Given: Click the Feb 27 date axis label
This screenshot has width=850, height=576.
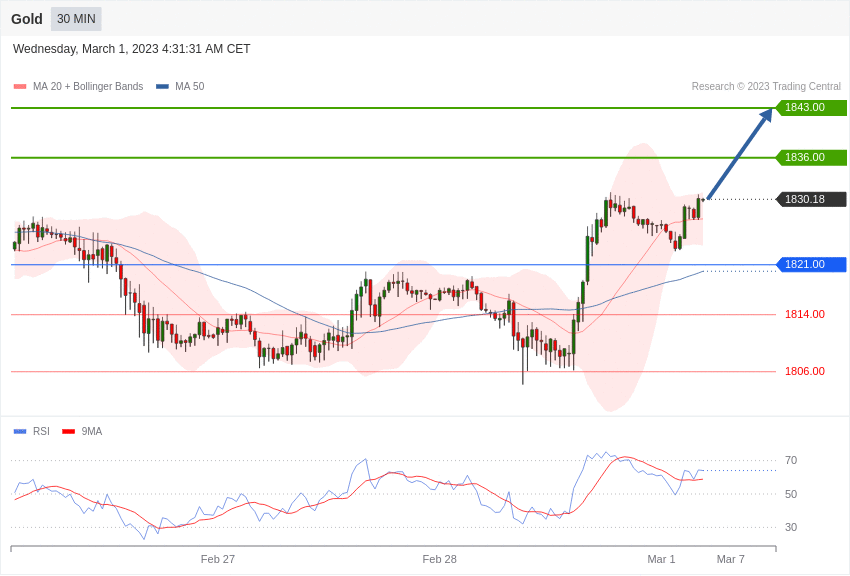Looking at the screenshot, I should (x=218, y=559).
